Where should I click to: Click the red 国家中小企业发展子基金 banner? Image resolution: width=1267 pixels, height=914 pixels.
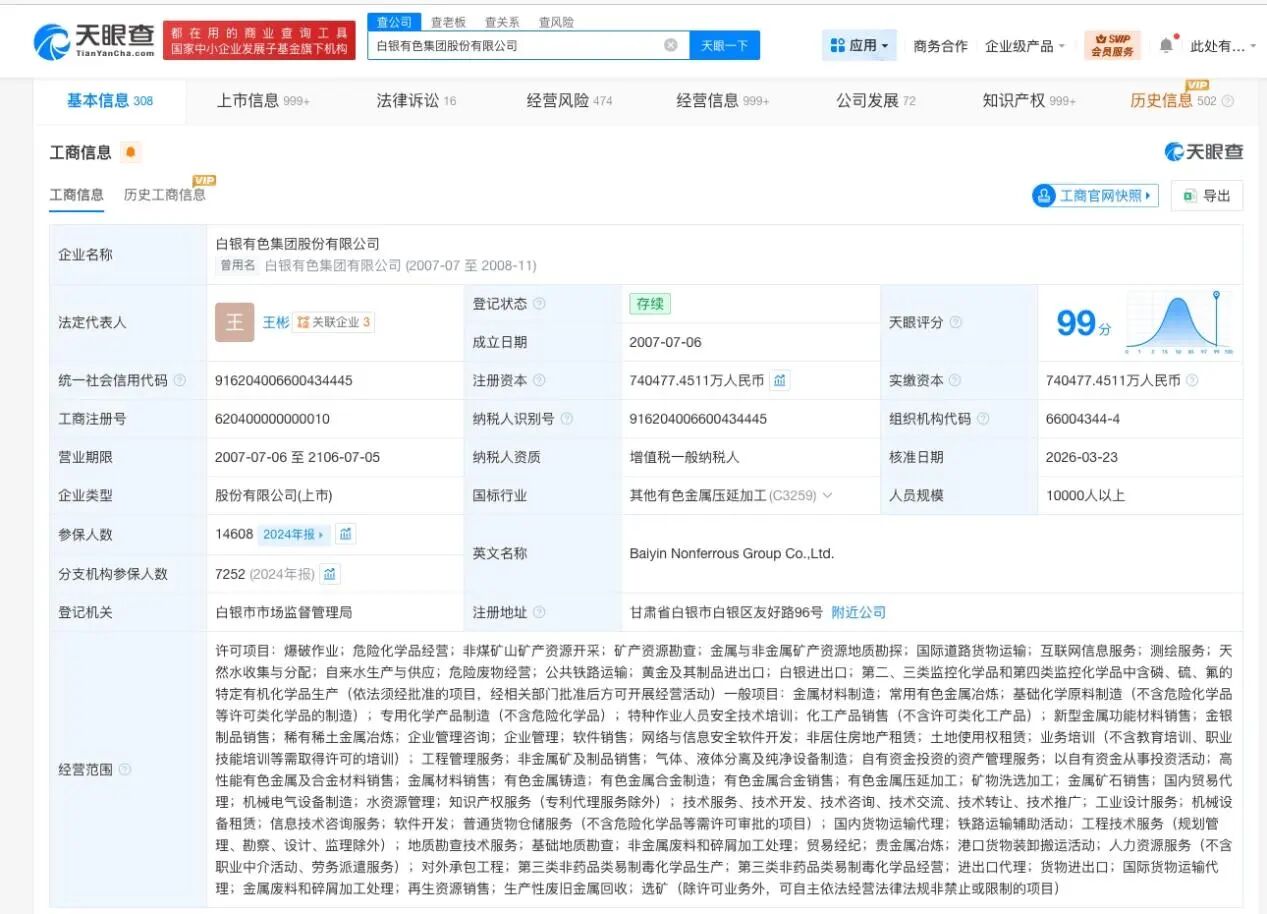(x=259, y=41)
